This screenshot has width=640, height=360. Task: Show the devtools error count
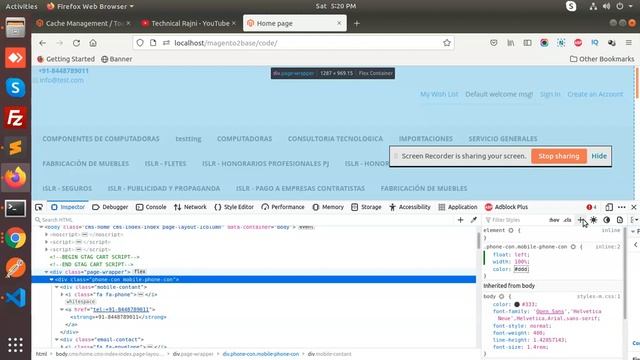click(591, 207)
